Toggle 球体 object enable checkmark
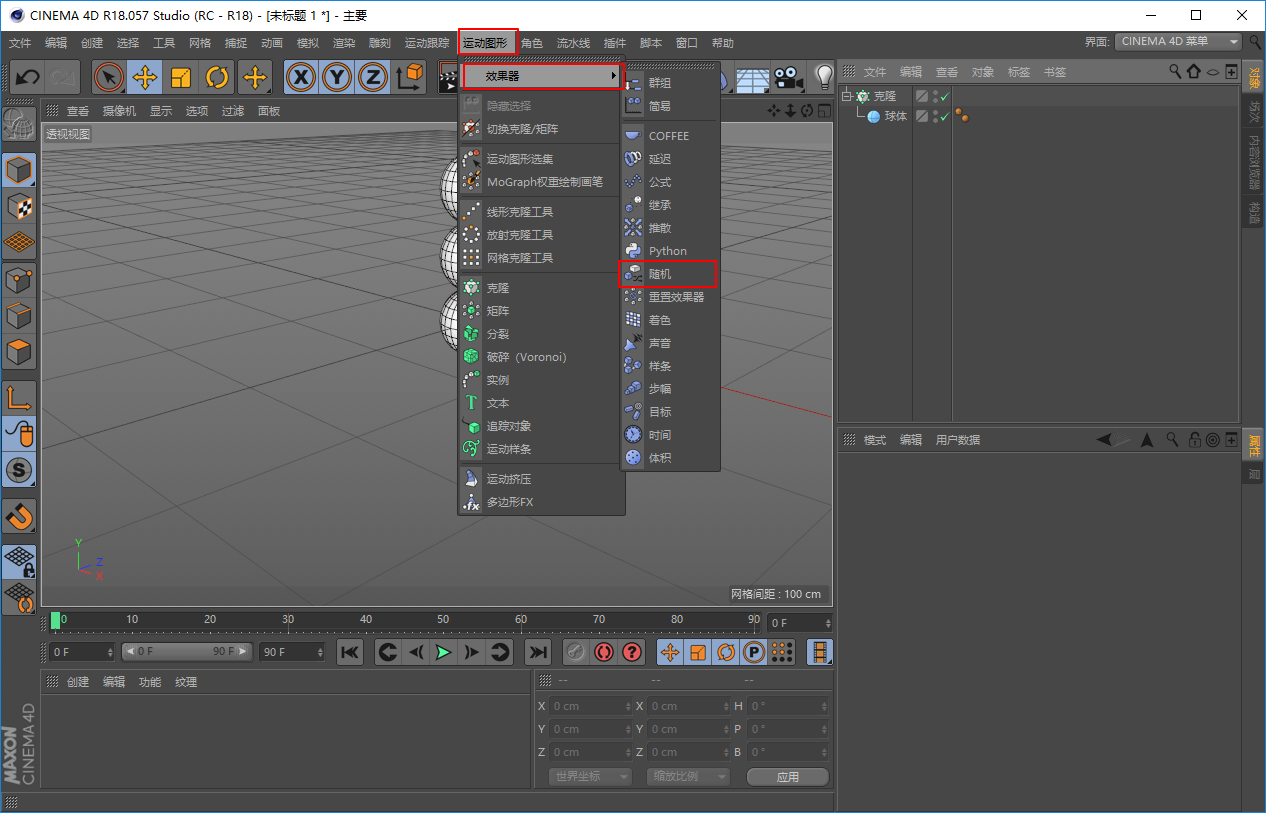This screenshot has height=813, width=1266. pyautogui.click(x=944, y=116)
